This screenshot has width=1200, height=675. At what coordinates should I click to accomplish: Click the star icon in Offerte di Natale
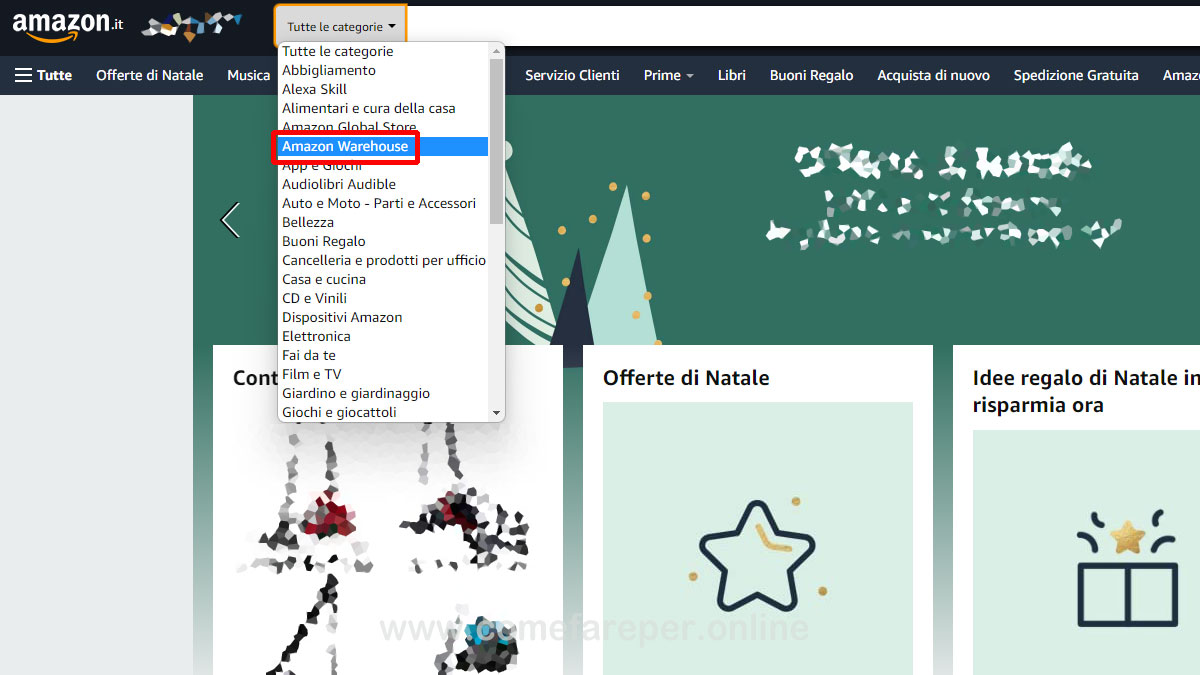coord(757,557)
